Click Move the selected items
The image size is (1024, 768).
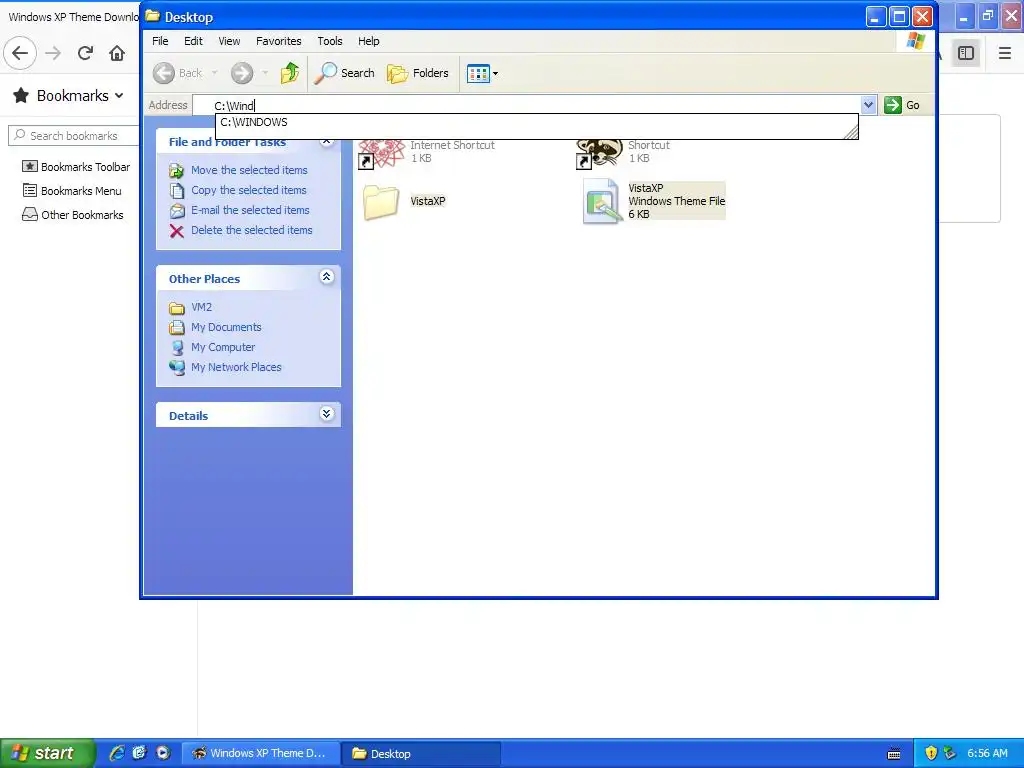[x=249, y=170]
